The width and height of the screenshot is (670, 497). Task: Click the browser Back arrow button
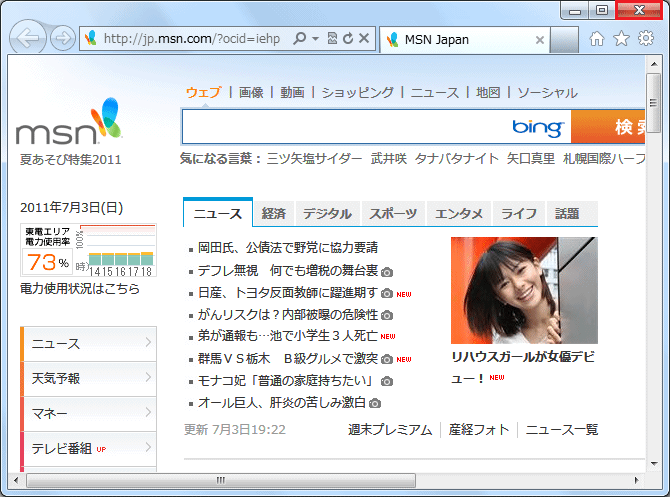(29, 39)
